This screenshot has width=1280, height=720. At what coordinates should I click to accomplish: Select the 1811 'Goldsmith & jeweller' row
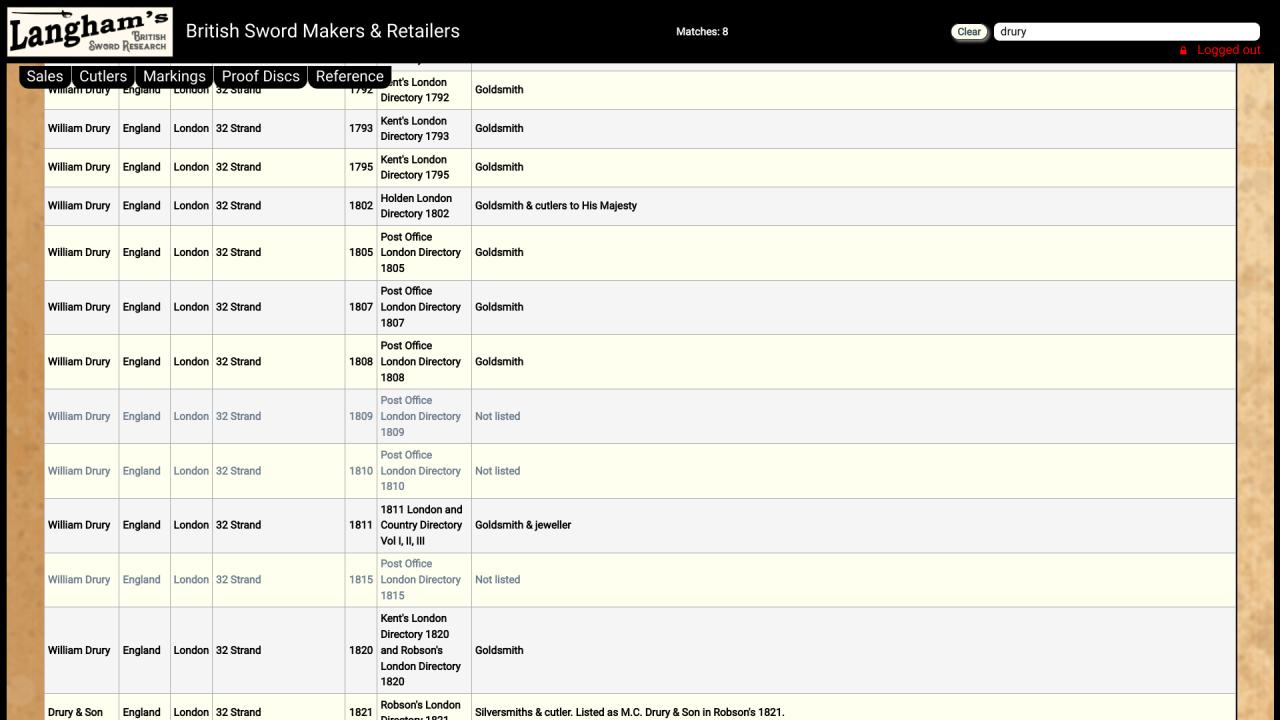[x=523, y=525]
